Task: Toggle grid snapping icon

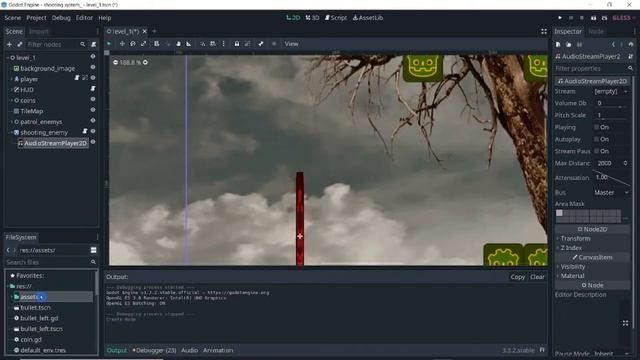Action: [x=213, y=44]
